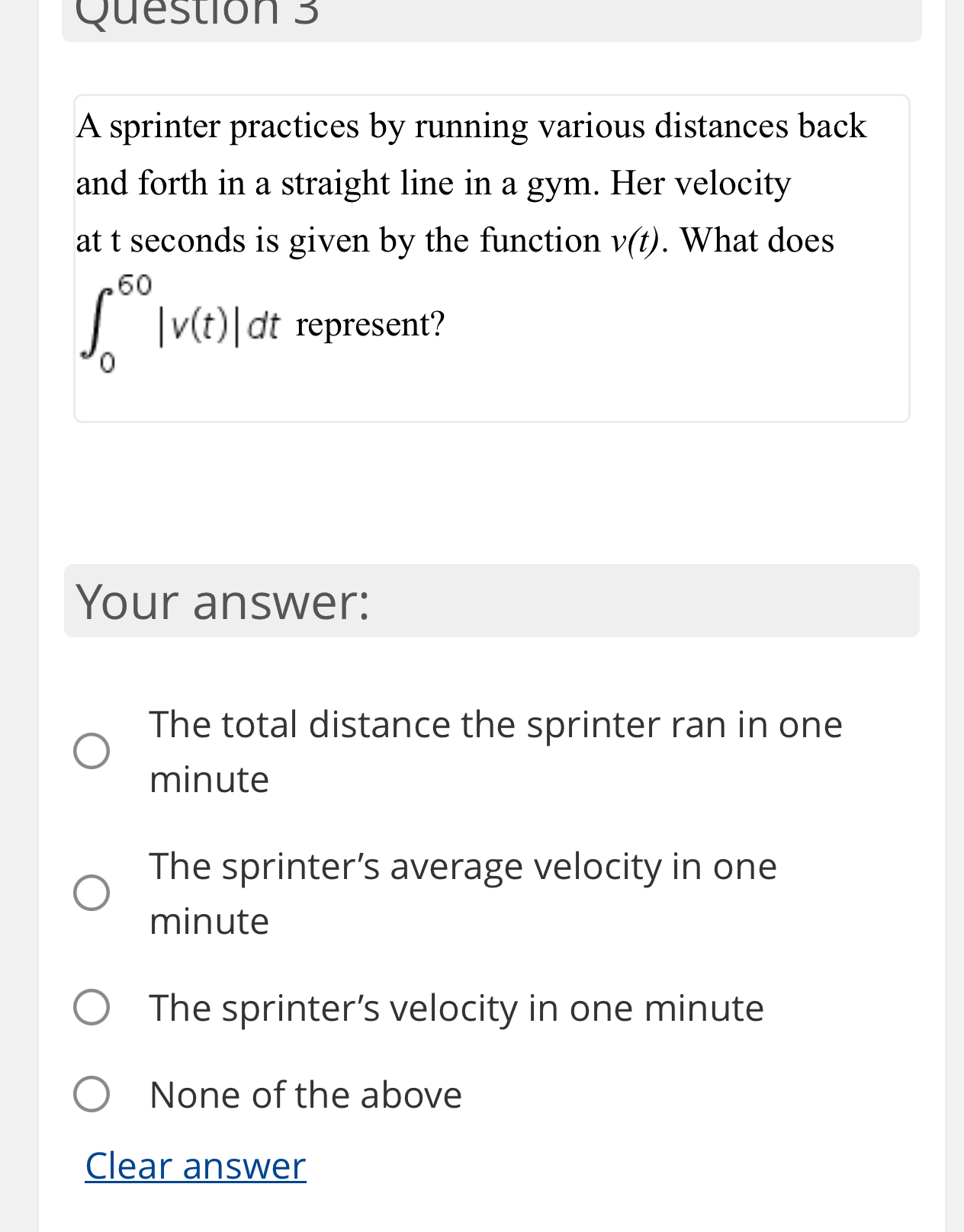Click the text 'What does' in the question

[758, 240]
